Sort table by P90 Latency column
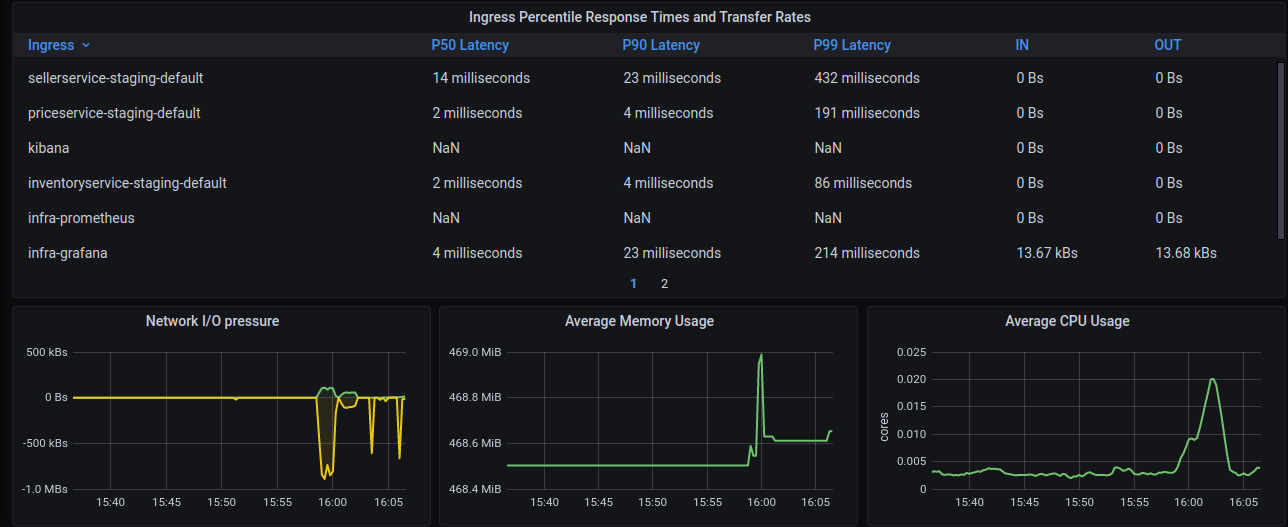The image size is (1288, 527). coord(661,45)
